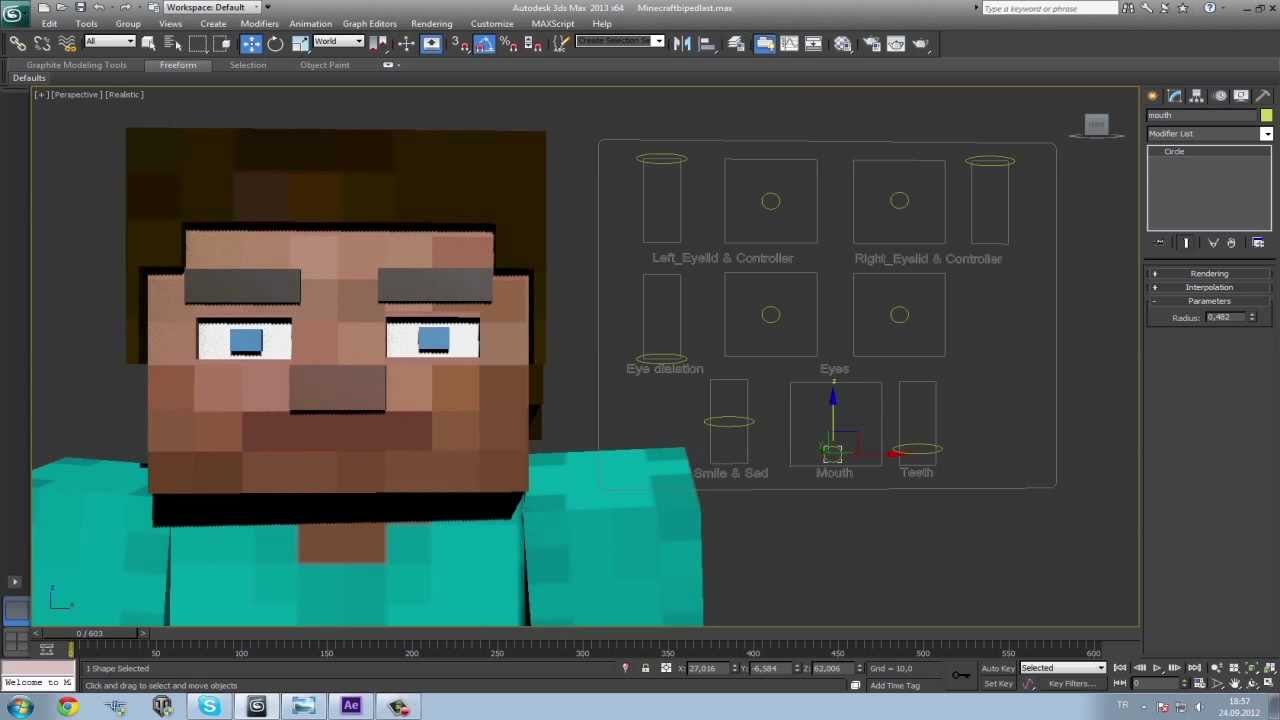Activate the Select and Scale tool

pos(300,43)
